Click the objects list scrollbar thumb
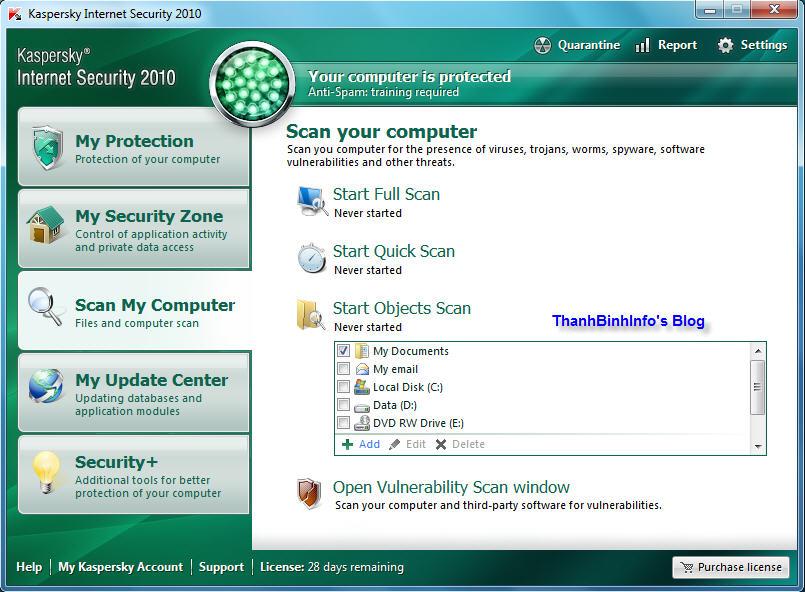Image resolution: width=805 pixels, height=592 pixels. pos(758,387)
